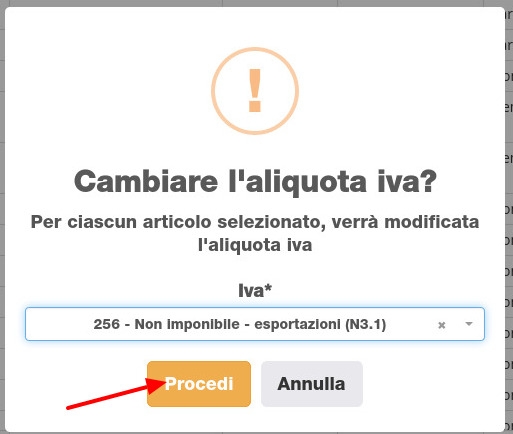The height and width of the screenshot is (434, 513).
Task: Open the selected value '256 - Non imponibile'
Action: point(240,324)
